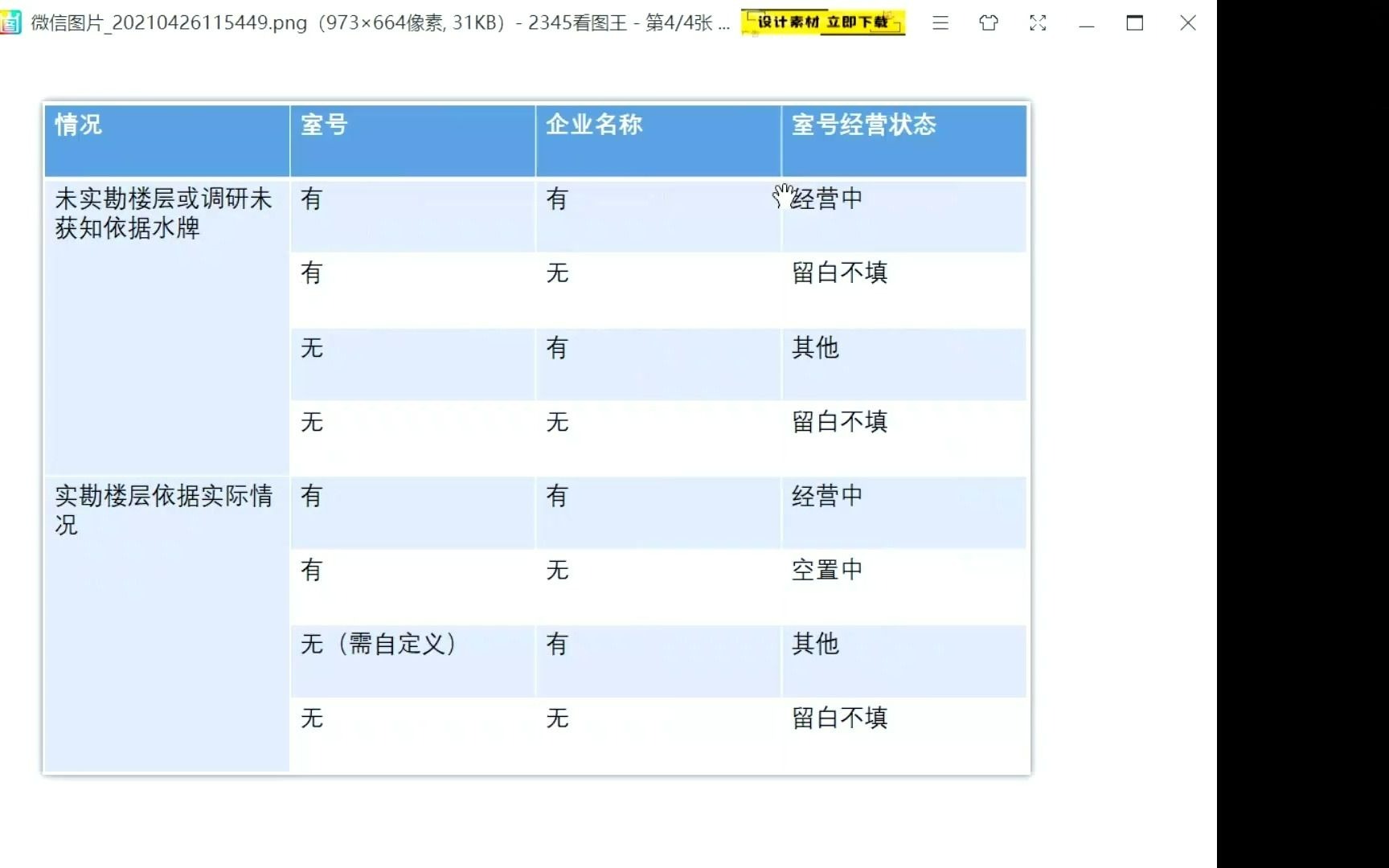Click the 设计素材 立即下载 banner
The height and width of the screenshot is (868, 1389).
click(x=823, y=23)
